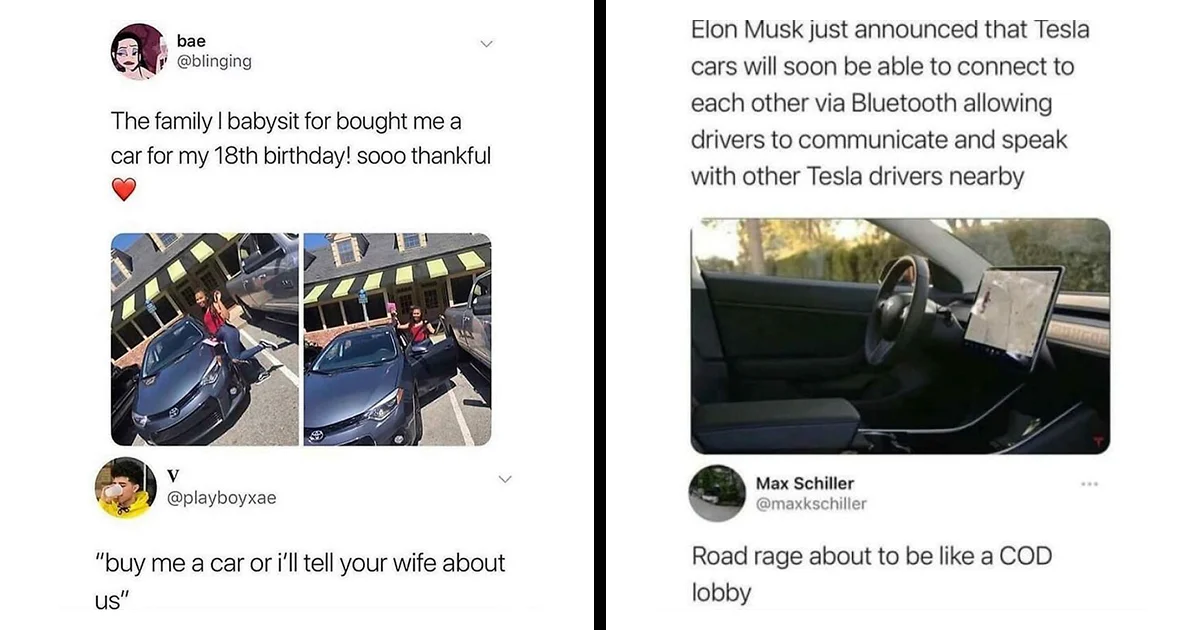Click the display name "bae"
Image resolution: width=1200 pixels, height=630 pixels.
click(190, 40)
